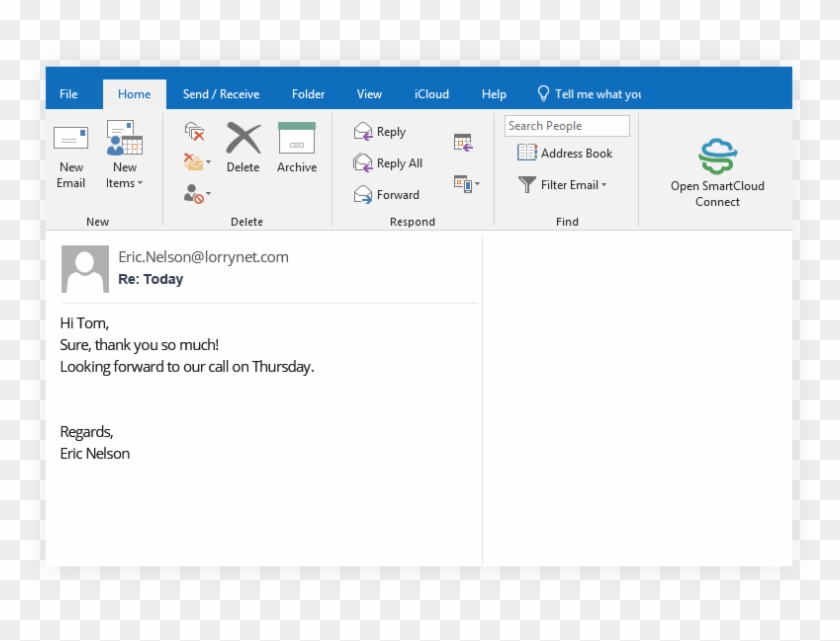Switch to the Send / Receive tab

click(x=221, y=93)
